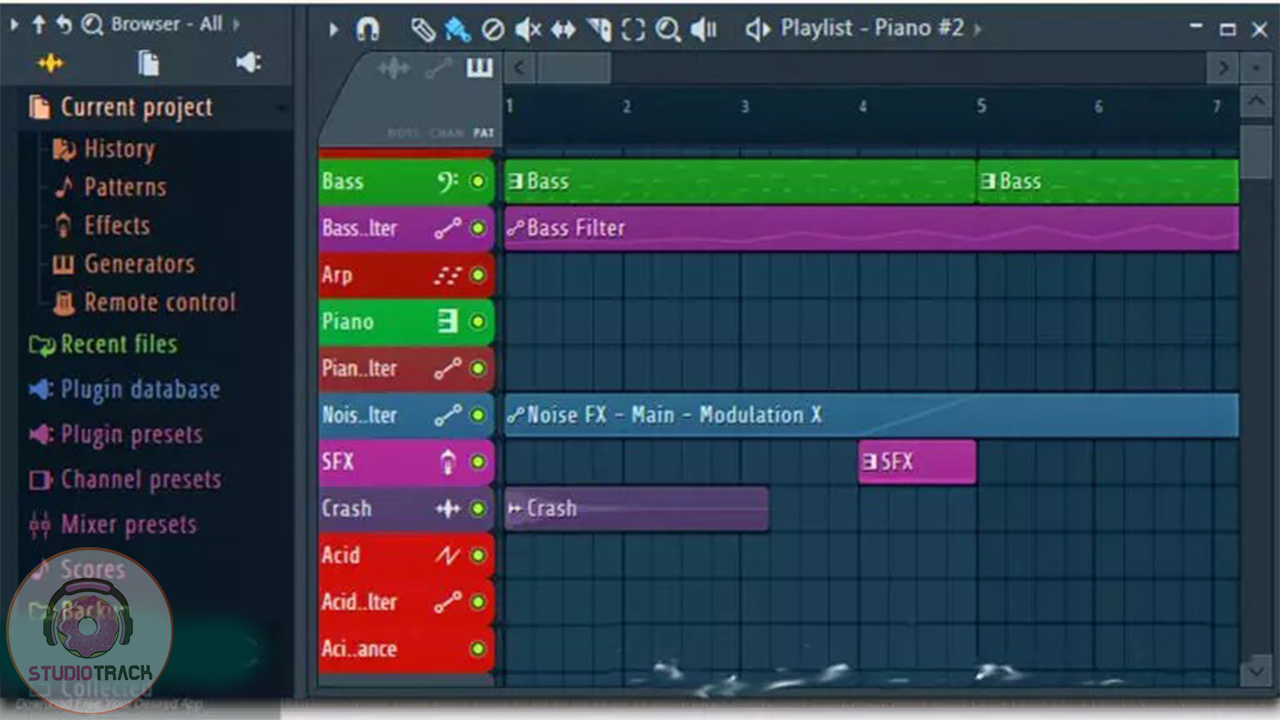Set clip focus to automation clips

438,68
